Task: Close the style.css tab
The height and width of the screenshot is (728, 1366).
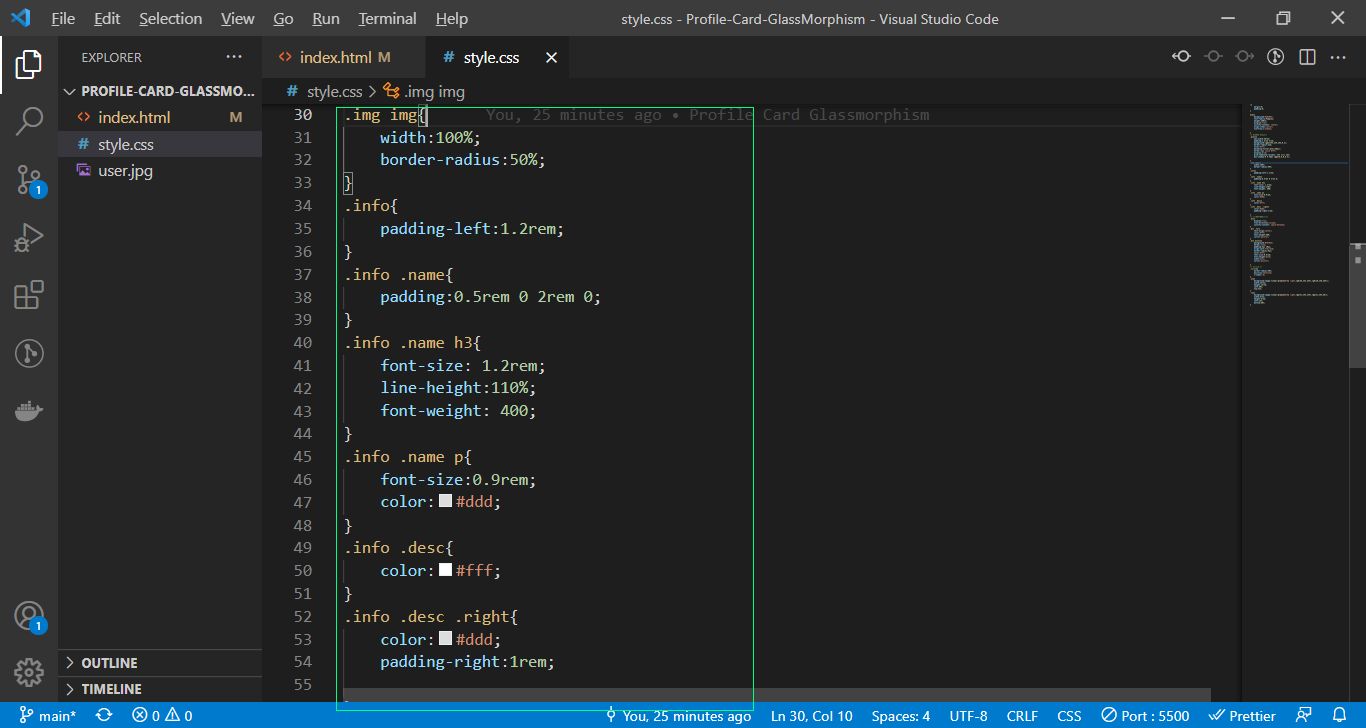Action: [x=551, y=58]
